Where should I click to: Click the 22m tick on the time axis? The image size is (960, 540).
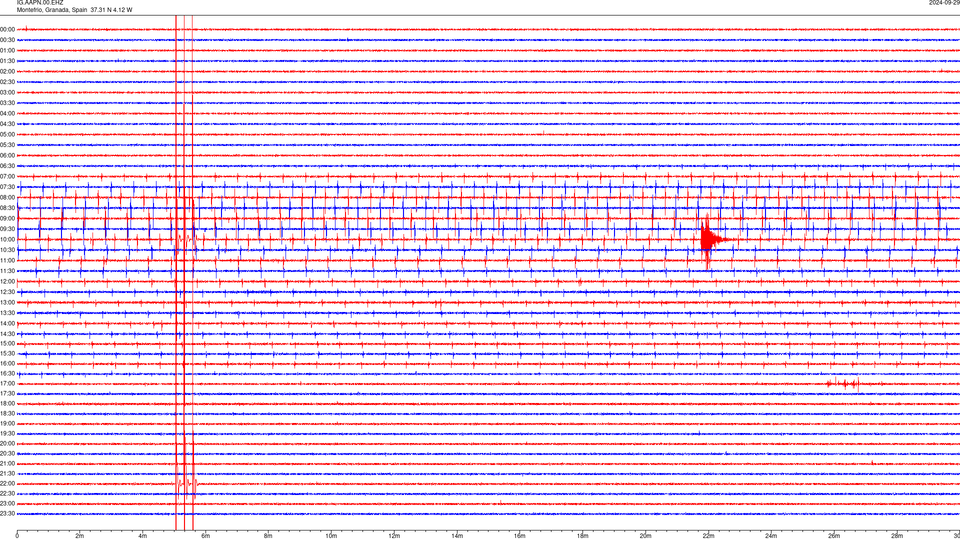pyautogui.click(x=708, y=536)
